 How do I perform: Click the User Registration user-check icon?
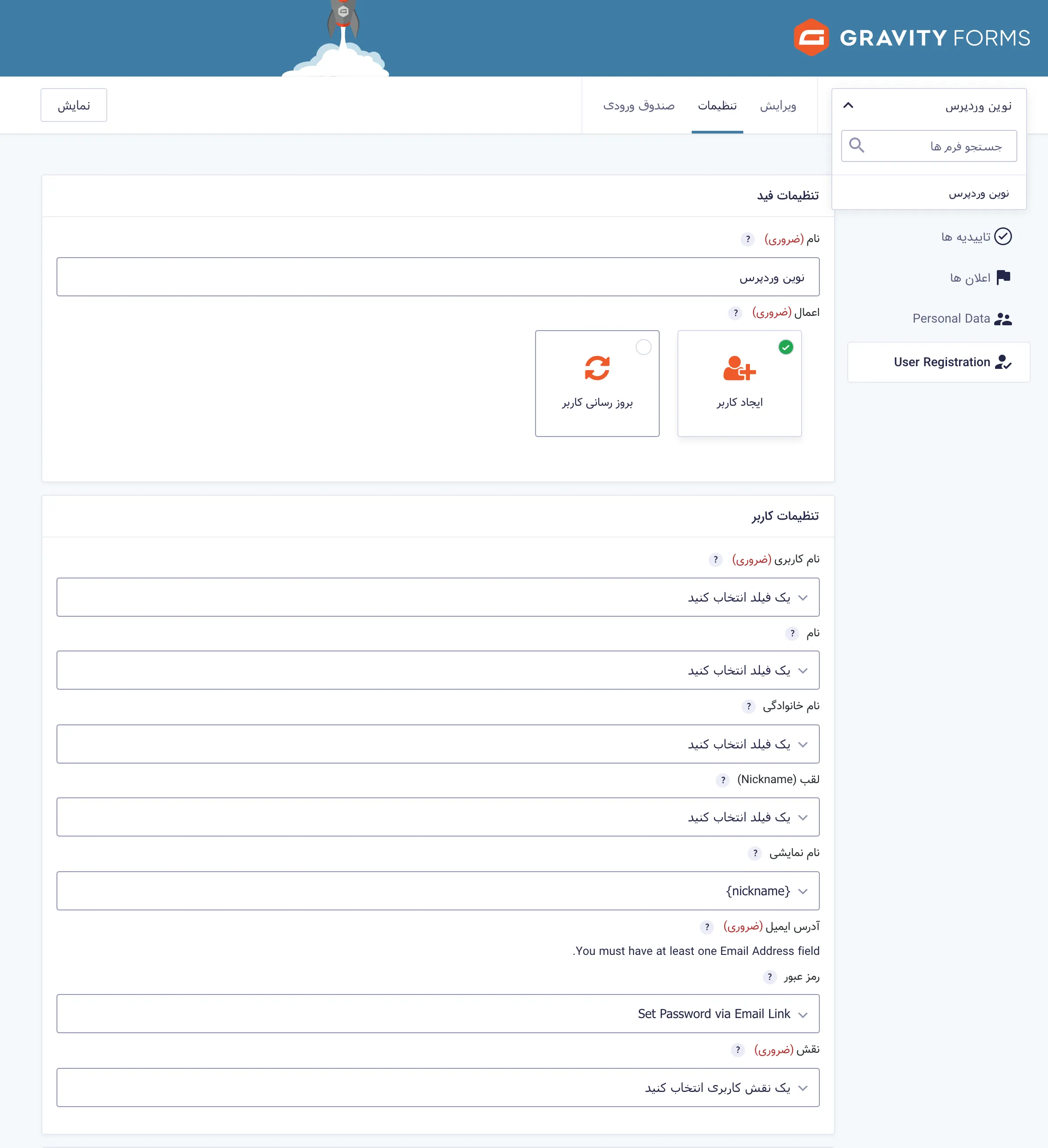click(x=1003, y=362)
